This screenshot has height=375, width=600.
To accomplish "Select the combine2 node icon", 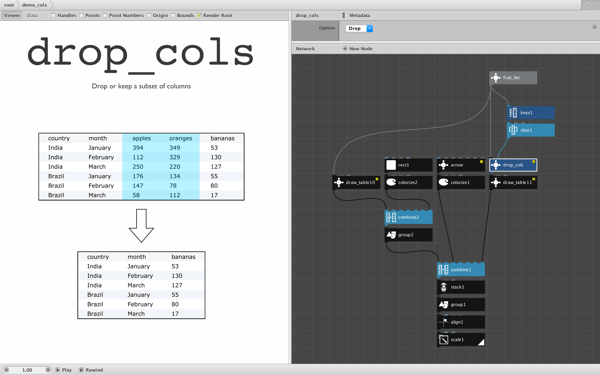I will tap(391, 217).
